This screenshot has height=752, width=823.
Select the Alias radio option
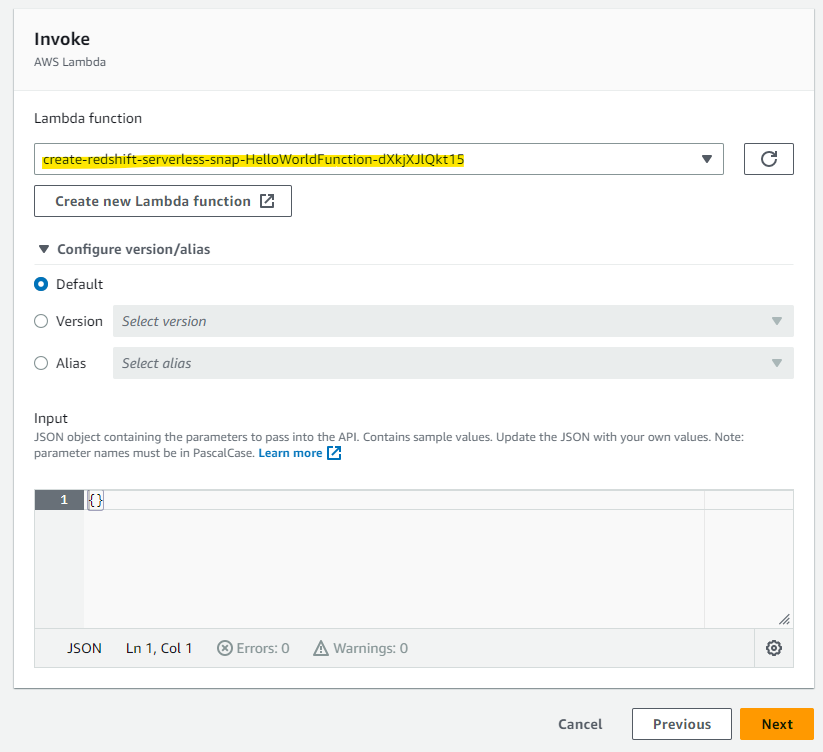tap(41, 363)
